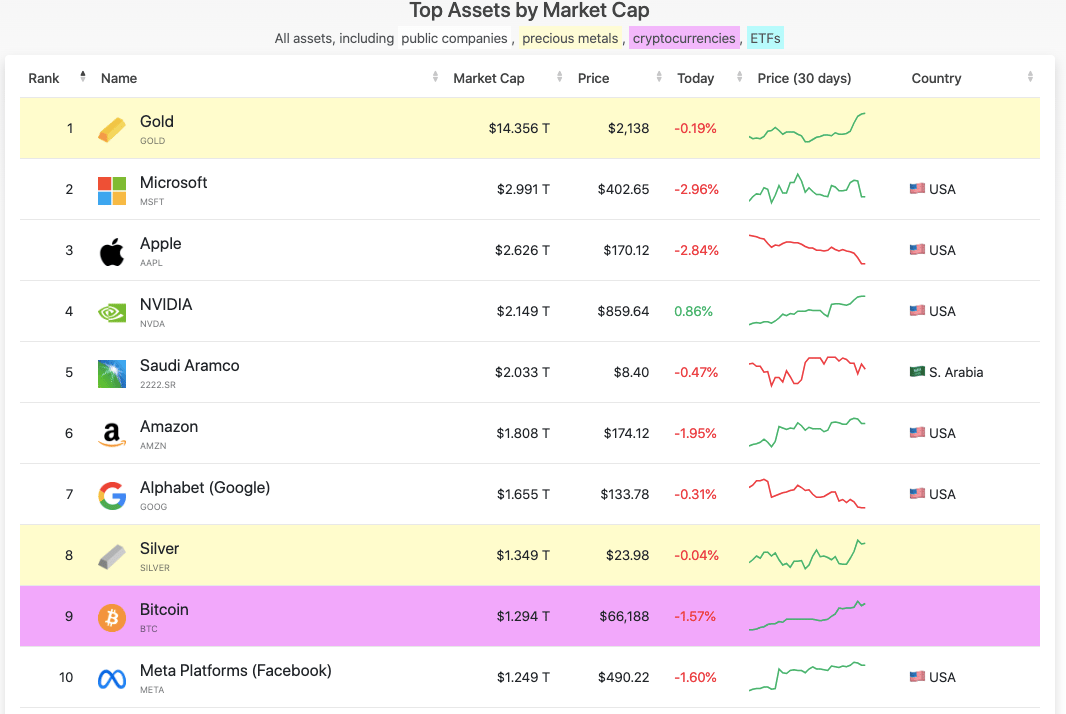Viewport: 1066px width, 714px height.
Task: Click Apple's price $170.12
Action: pos(626,250)
